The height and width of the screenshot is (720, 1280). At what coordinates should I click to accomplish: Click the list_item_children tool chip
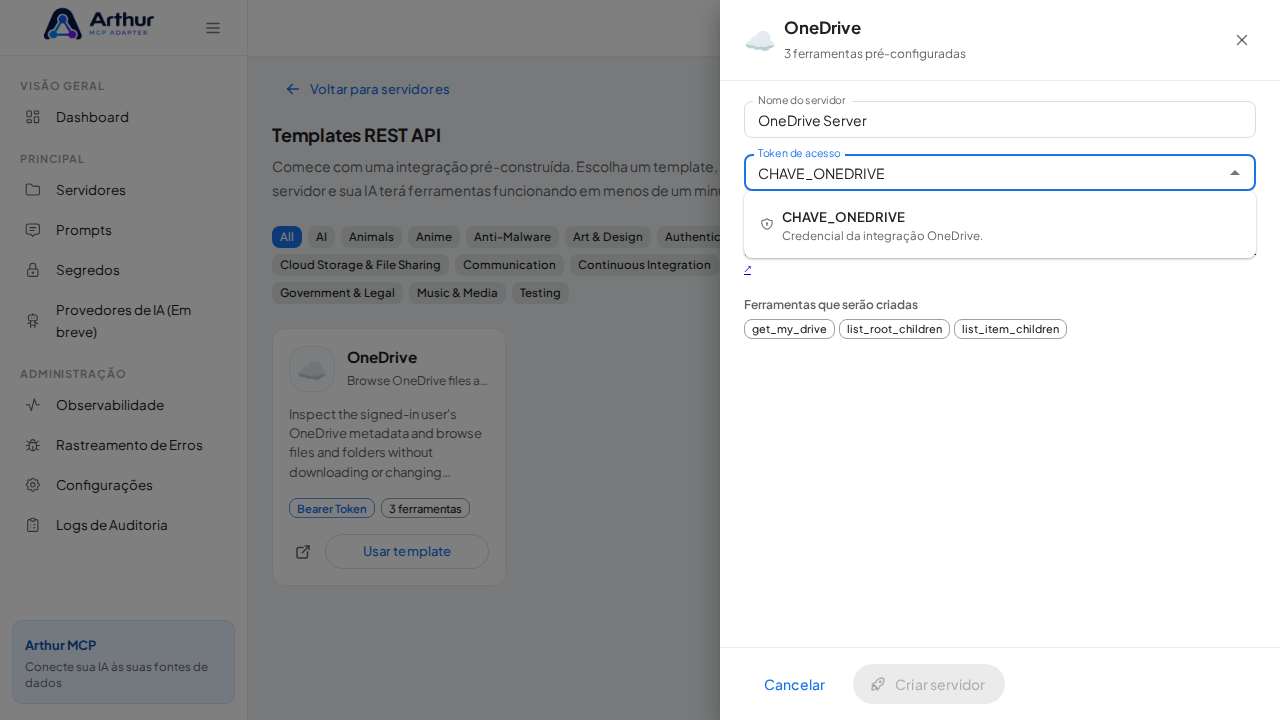pyautogui.click(x=1010, y=329)
